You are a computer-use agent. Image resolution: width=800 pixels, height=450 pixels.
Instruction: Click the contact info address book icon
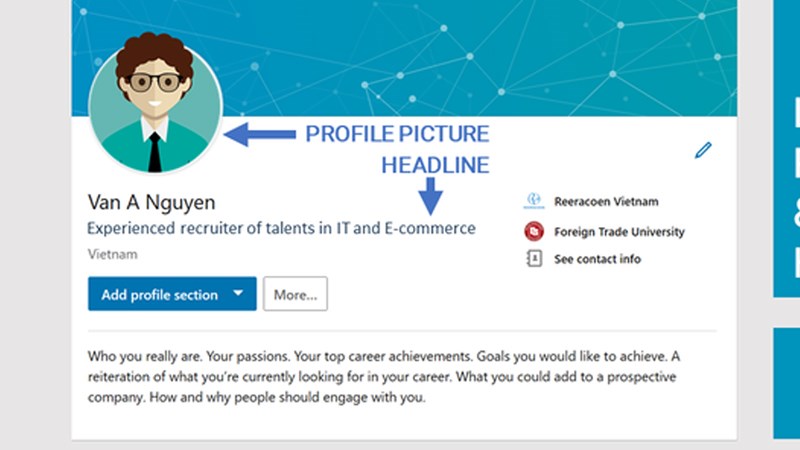pos(534,259)
